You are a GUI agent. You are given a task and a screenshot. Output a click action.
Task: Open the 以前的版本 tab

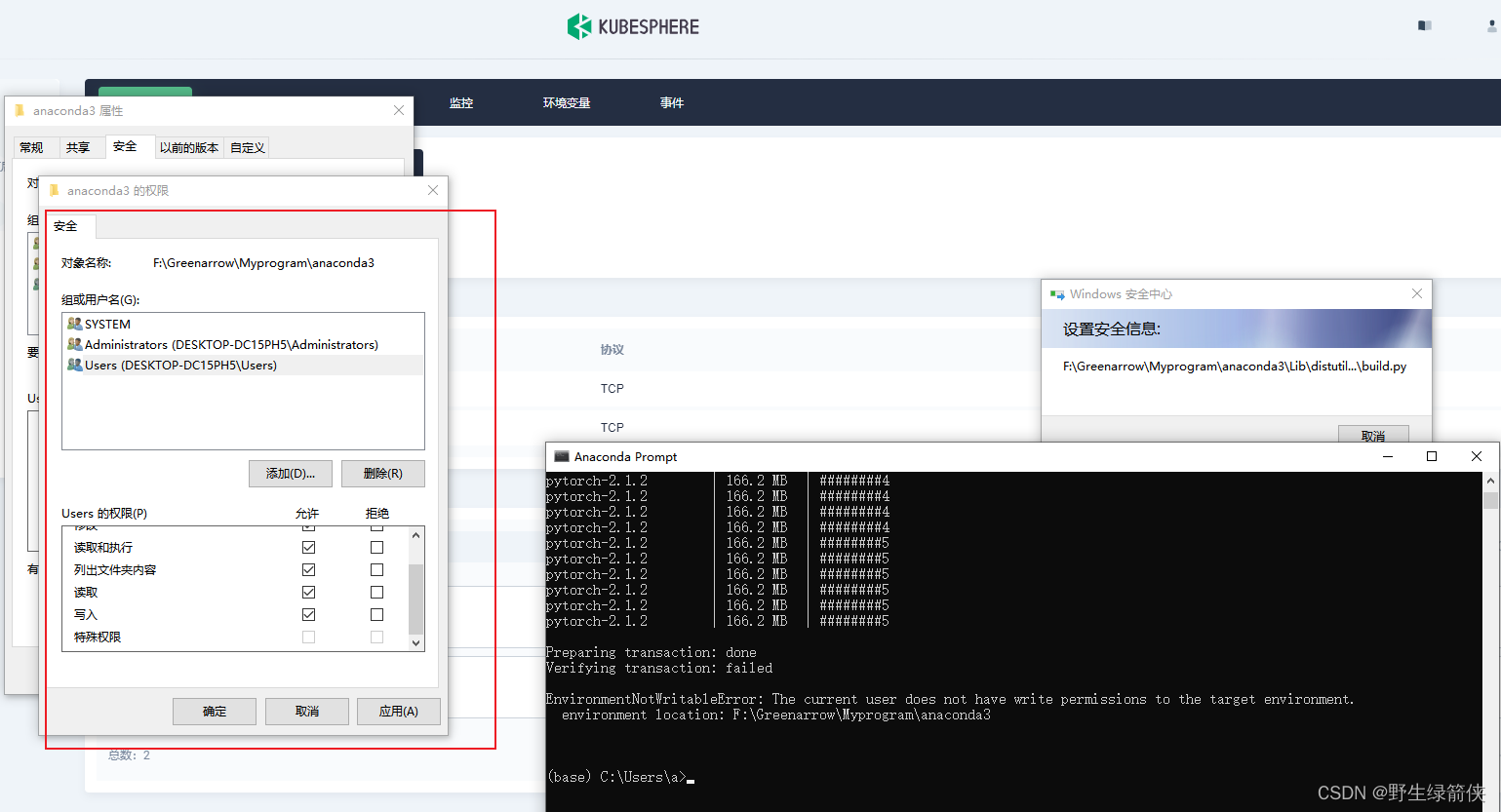coord(189,147)
